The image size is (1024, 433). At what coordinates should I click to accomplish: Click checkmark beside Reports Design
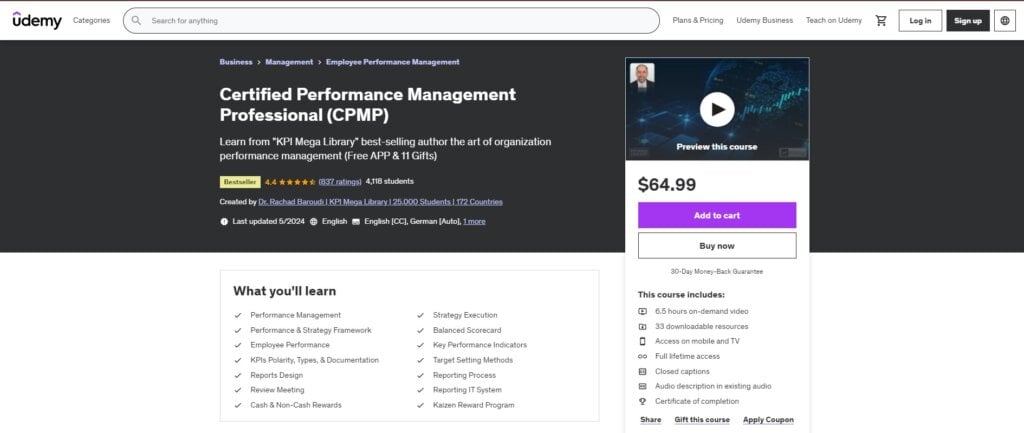pos(238,376)
